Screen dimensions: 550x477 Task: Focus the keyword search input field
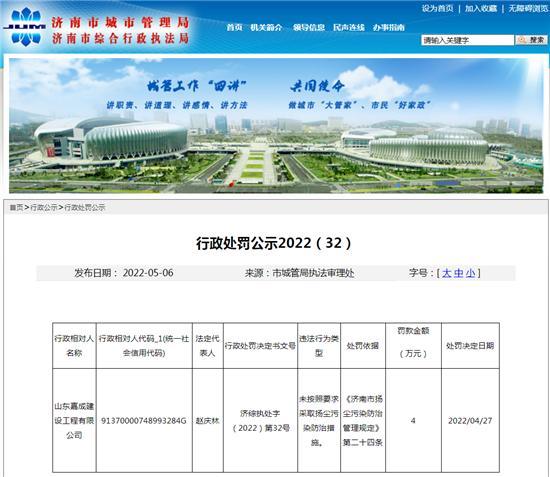point(467,40)
